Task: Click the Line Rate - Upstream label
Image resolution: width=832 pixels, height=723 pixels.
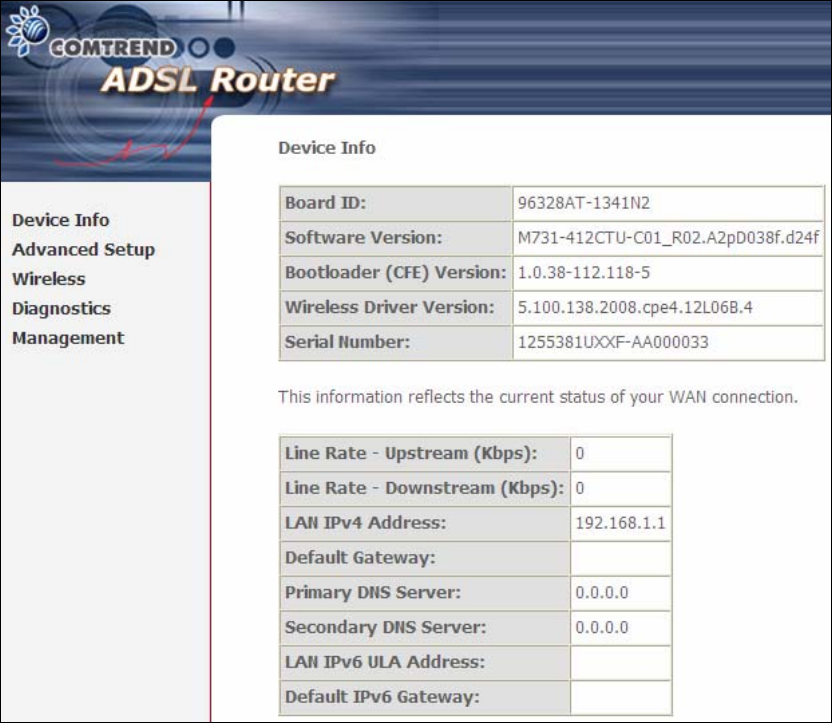Action: tap(411, 454)
